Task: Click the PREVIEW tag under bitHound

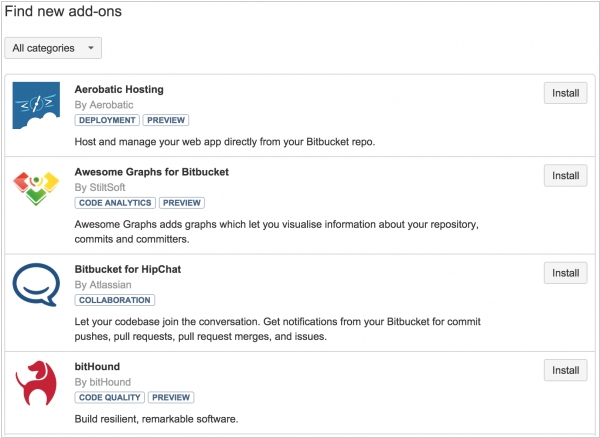Action: 171,397
